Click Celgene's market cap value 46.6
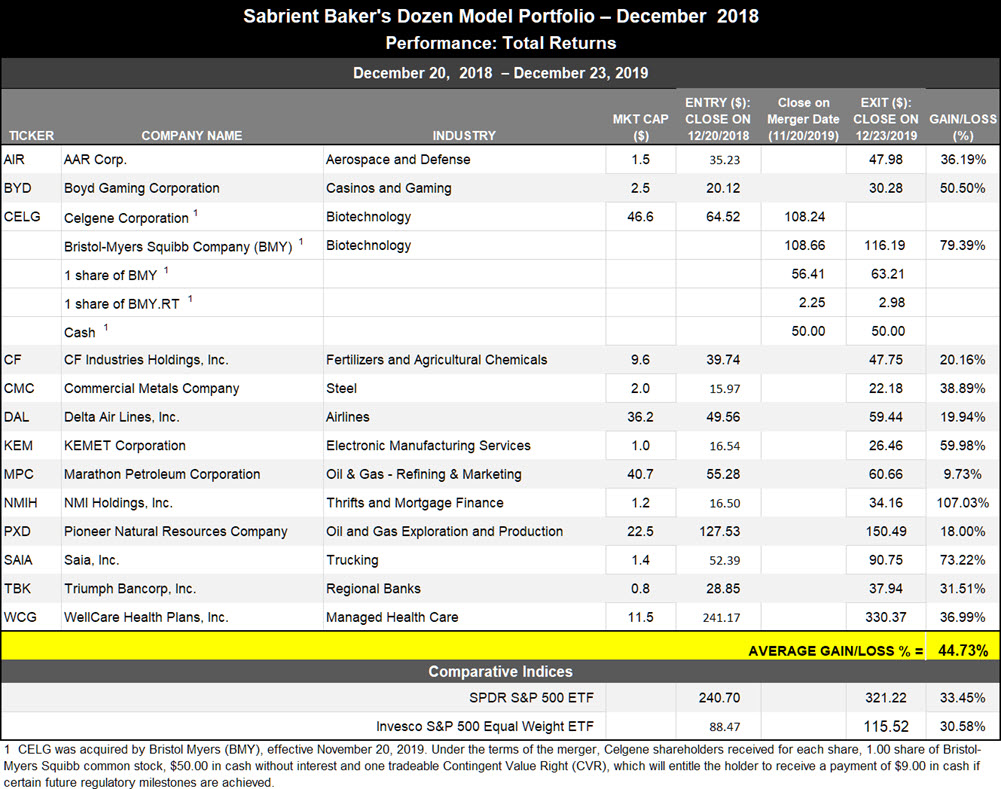Image resolution: width=1001 pixels, height=789 pixels. click(640, 217)
